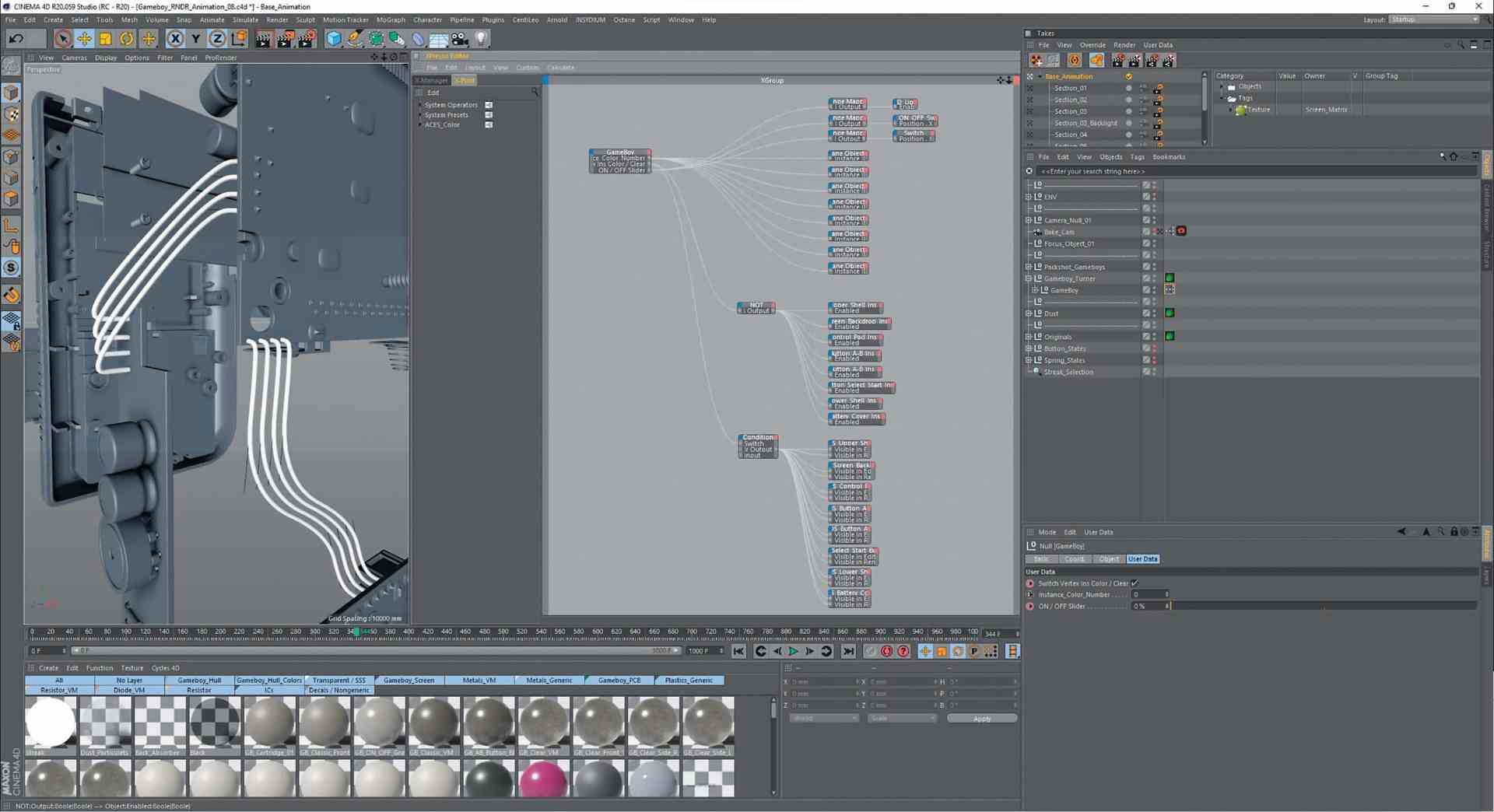Select the Move tool in the toolbar
The width and height of the screenshot is (1494, 812).
[85, 39]
